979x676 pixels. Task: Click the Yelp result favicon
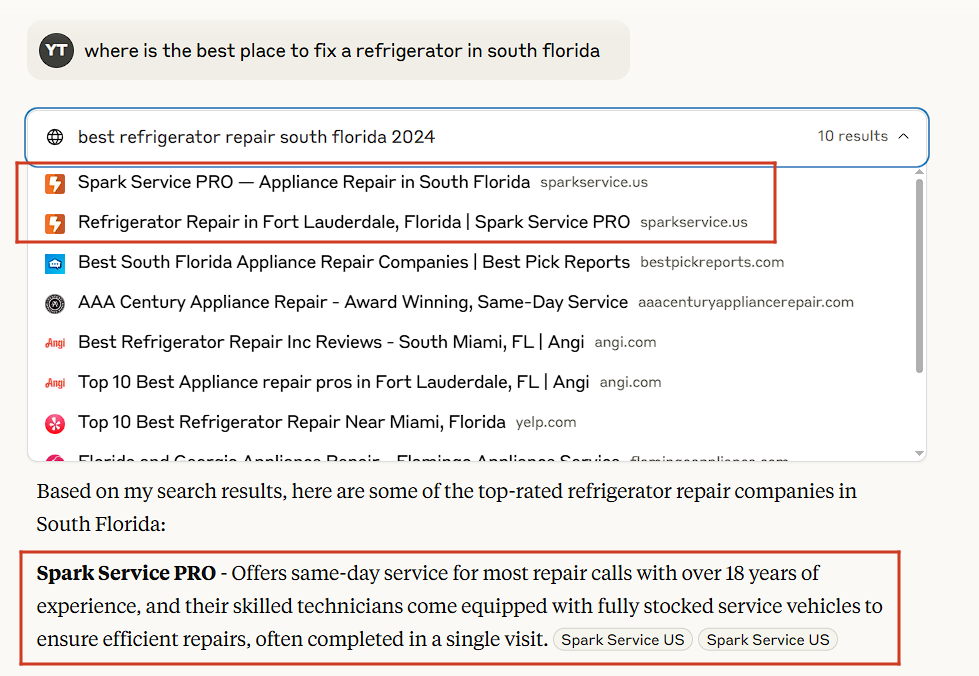pyautogui.click(x=55, y=423)
